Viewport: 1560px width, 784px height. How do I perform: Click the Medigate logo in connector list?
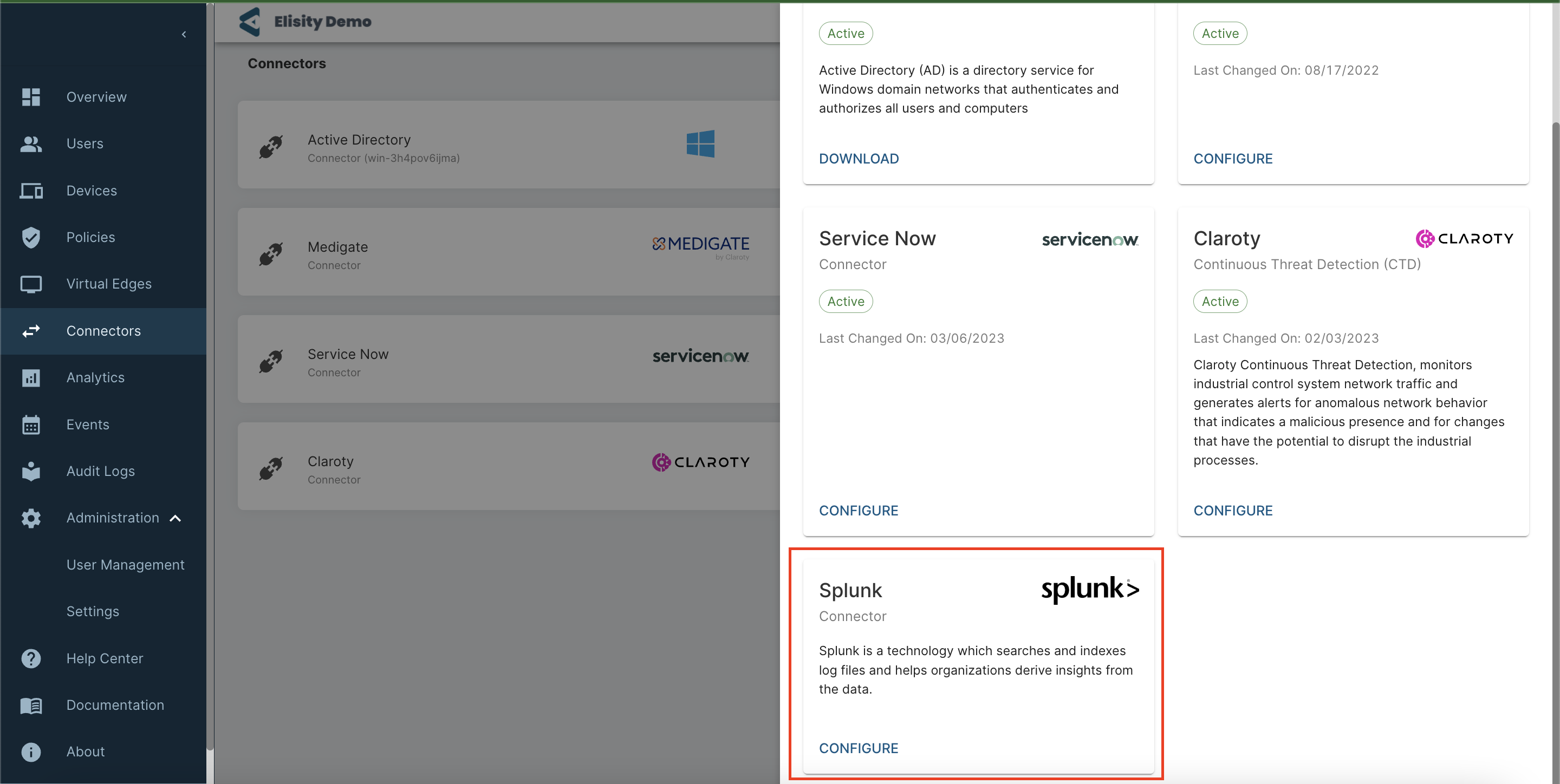701,247
